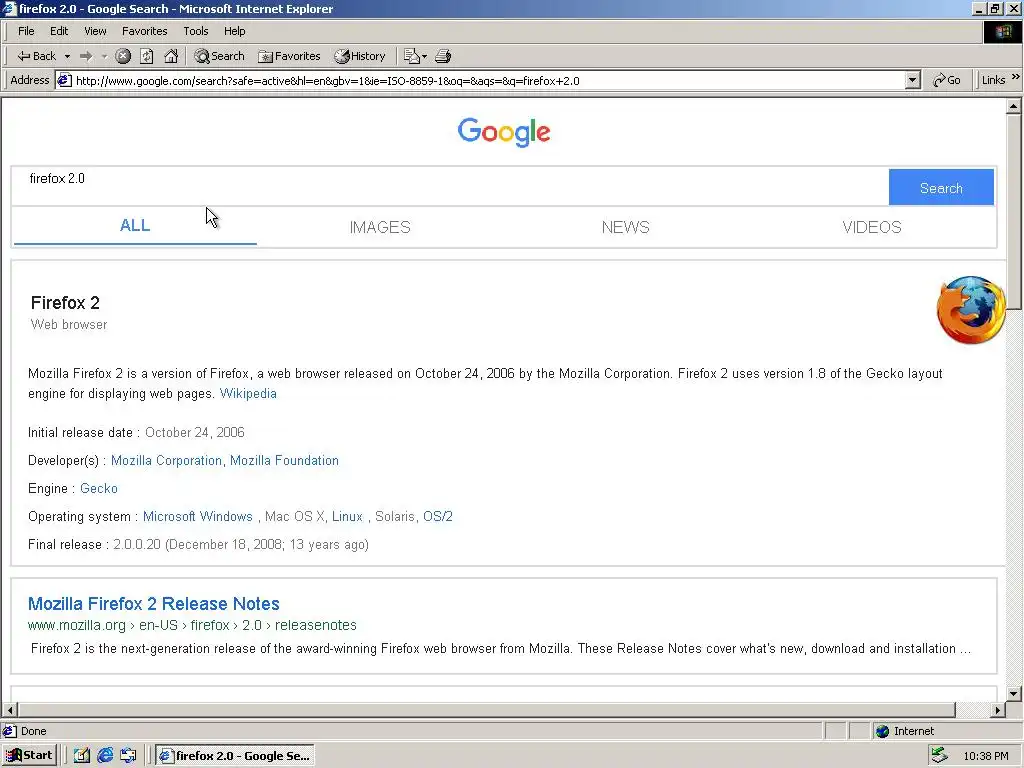Open the Tools menu
This screenshot has height=768, width=1024.
(x=195, y=31)
